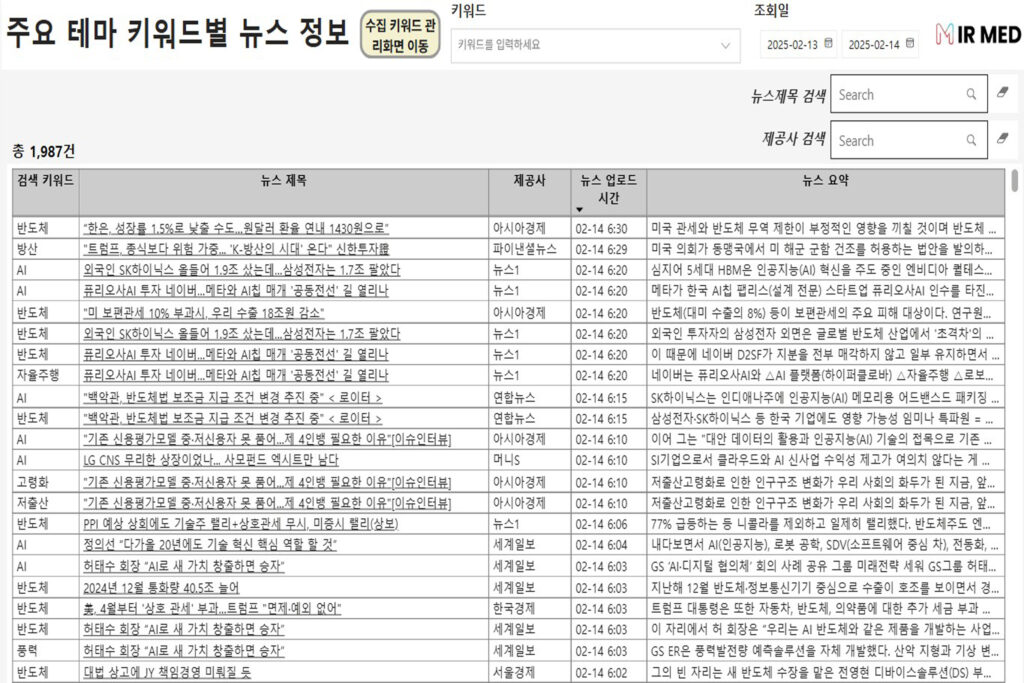Screen dimensions: 1024x683
Task: Click the 수집 키워드 관리화면 이동 button
Action: click(400, 35)
